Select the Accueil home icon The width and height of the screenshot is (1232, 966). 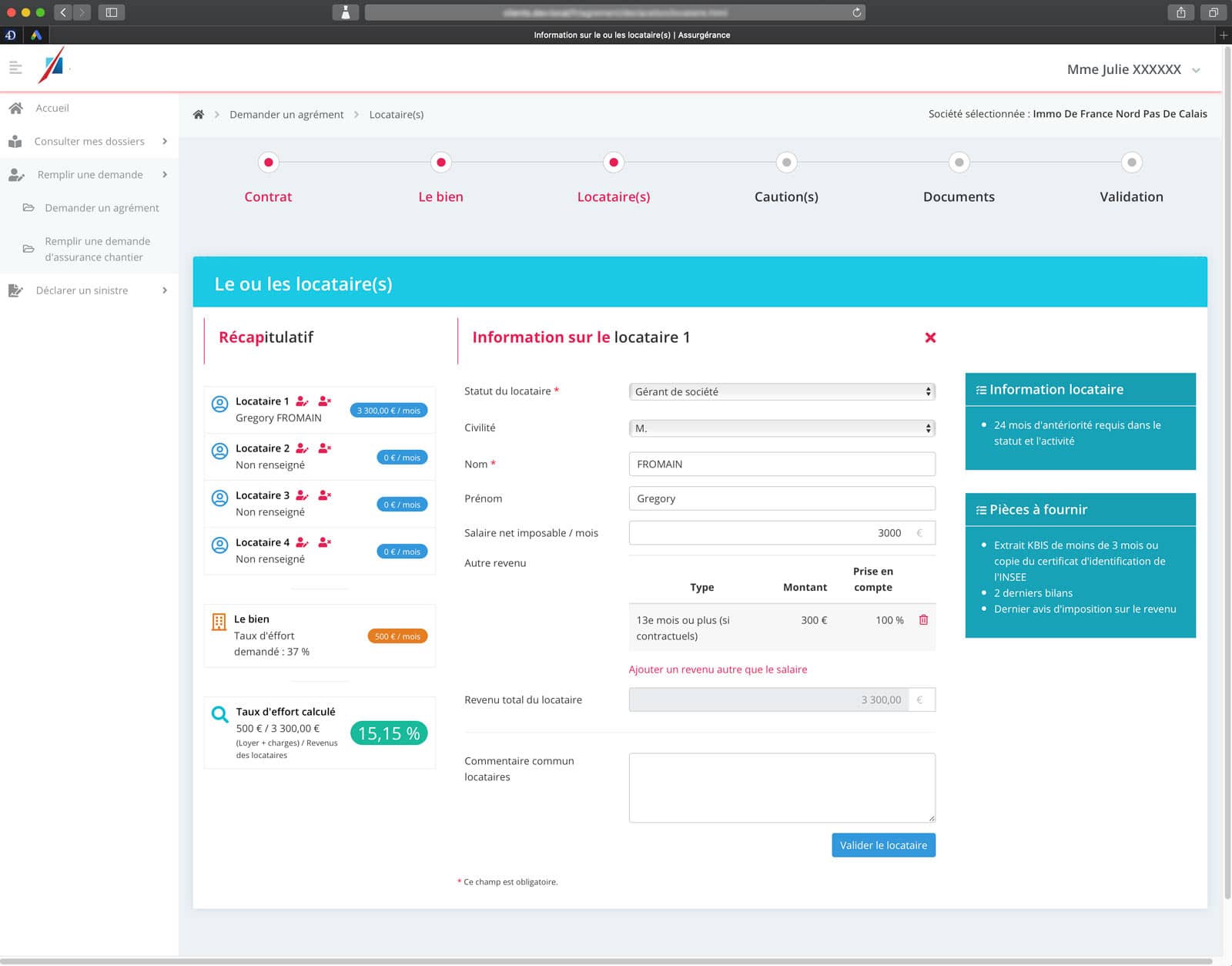click(x=16, y=108)
